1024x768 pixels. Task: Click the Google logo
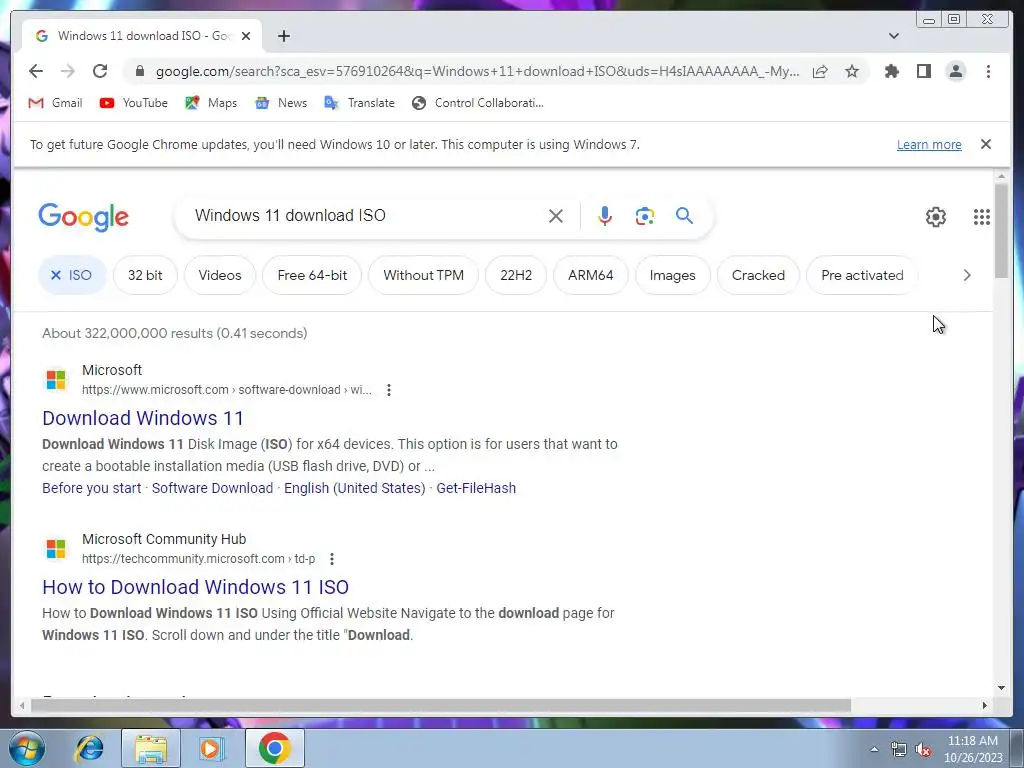click(84, 217)
